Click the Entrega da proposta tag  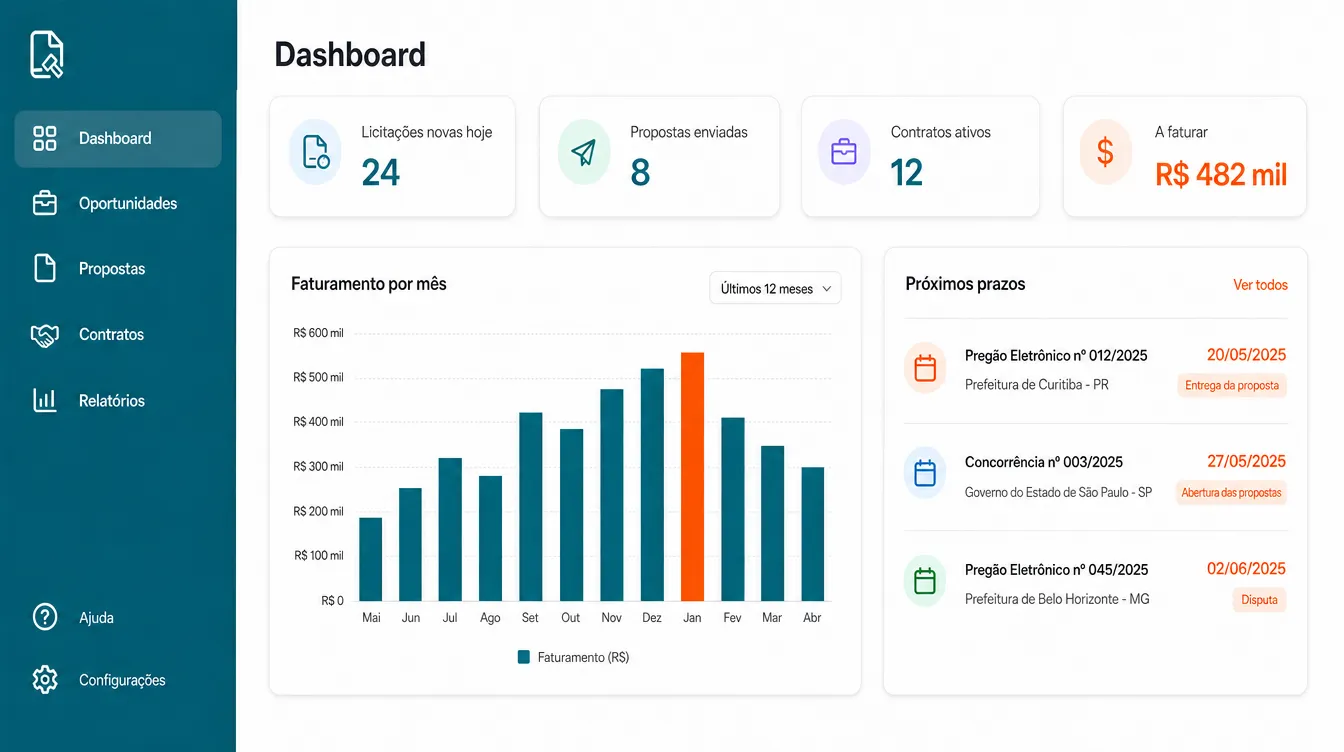point(1231,385)
